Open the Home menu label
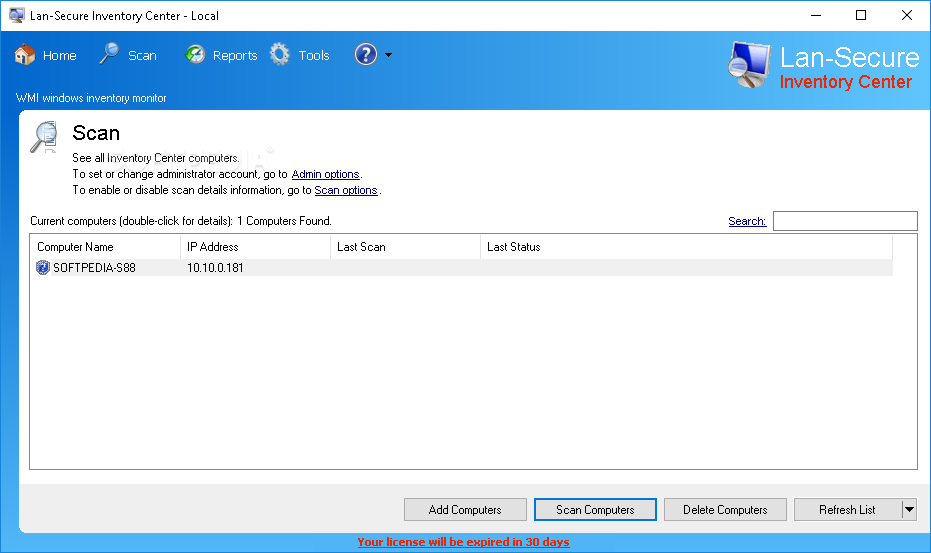Viewport: 931px width, 553px height. click(x=59, y=56)
